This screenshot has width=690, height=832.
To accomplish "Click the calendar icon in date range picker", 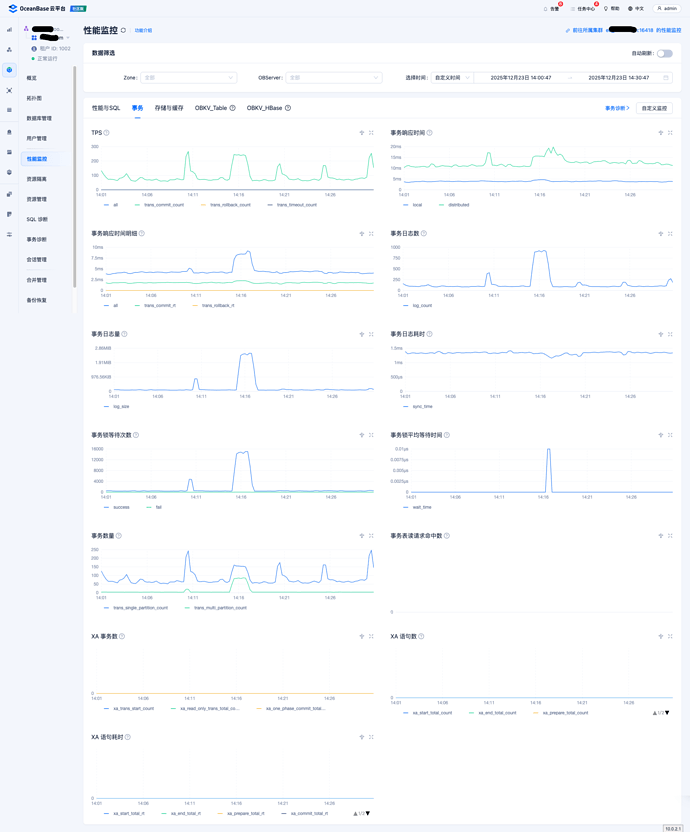I will [666, 77].
